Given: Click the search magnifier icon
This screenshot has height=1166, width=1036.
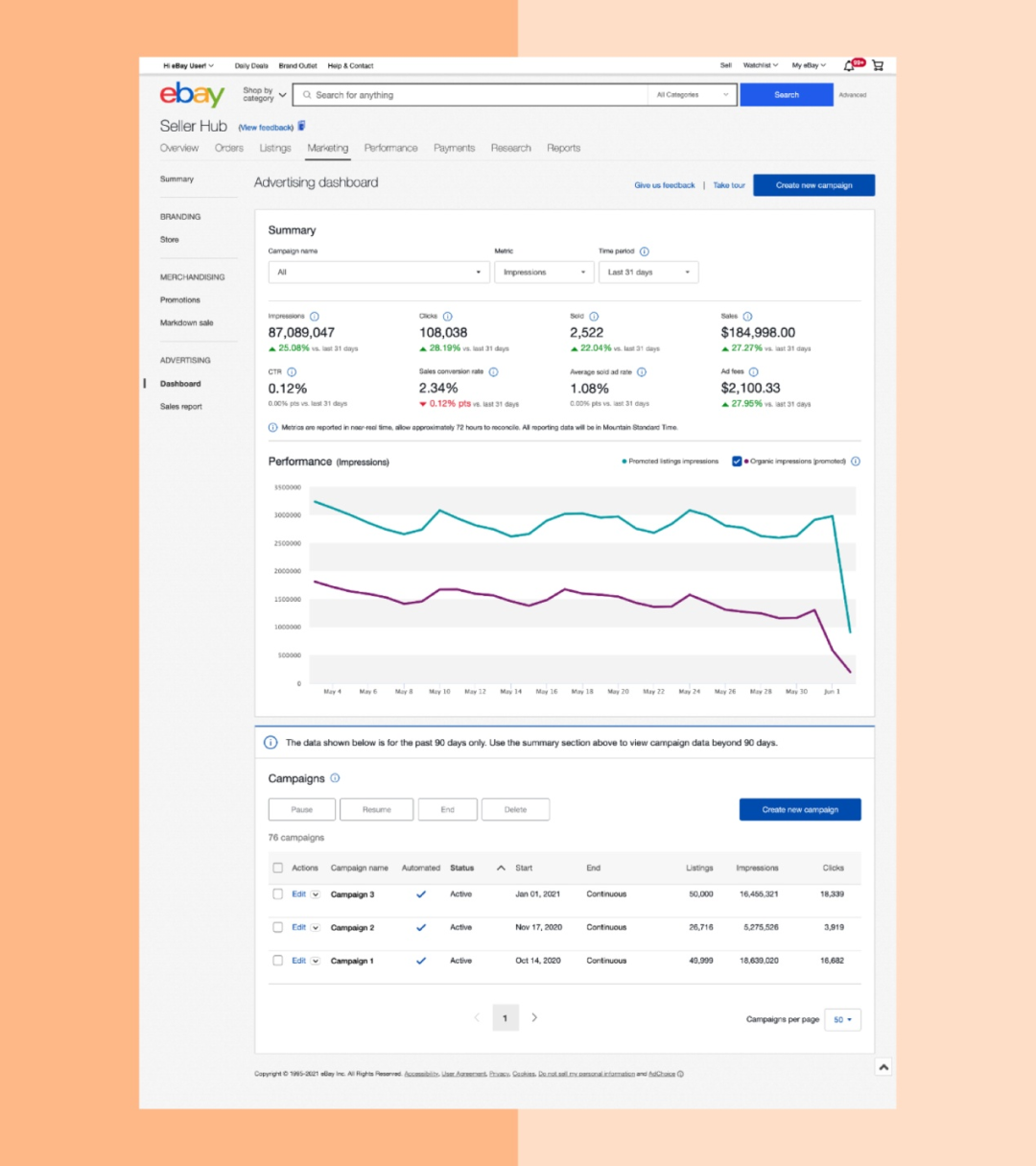Looking at the screenshot, I should click(x=307, y=95).
